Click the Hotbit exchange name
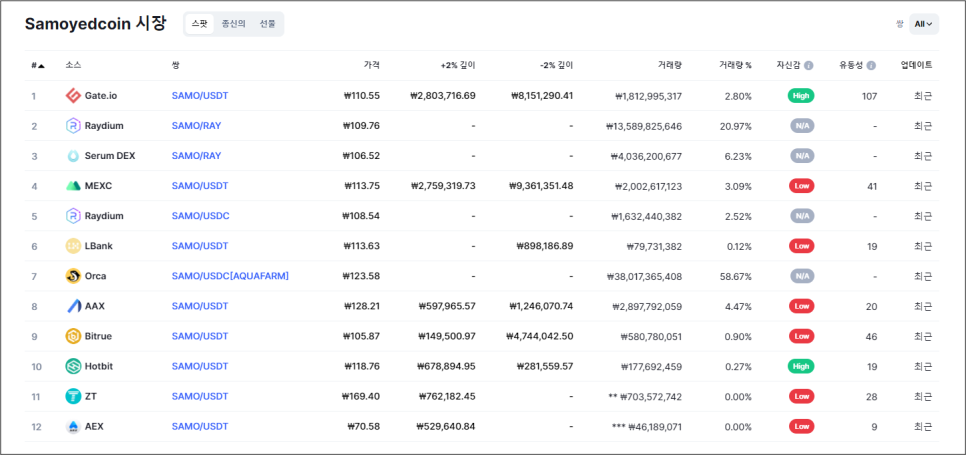This screenshot has height=455, width=966. pyautogui.click(x=99, y=366)
